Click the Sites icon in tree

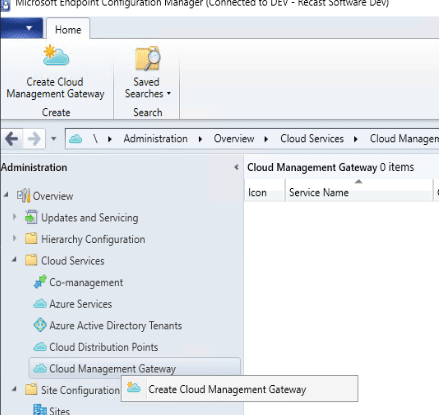pos(40,410)
